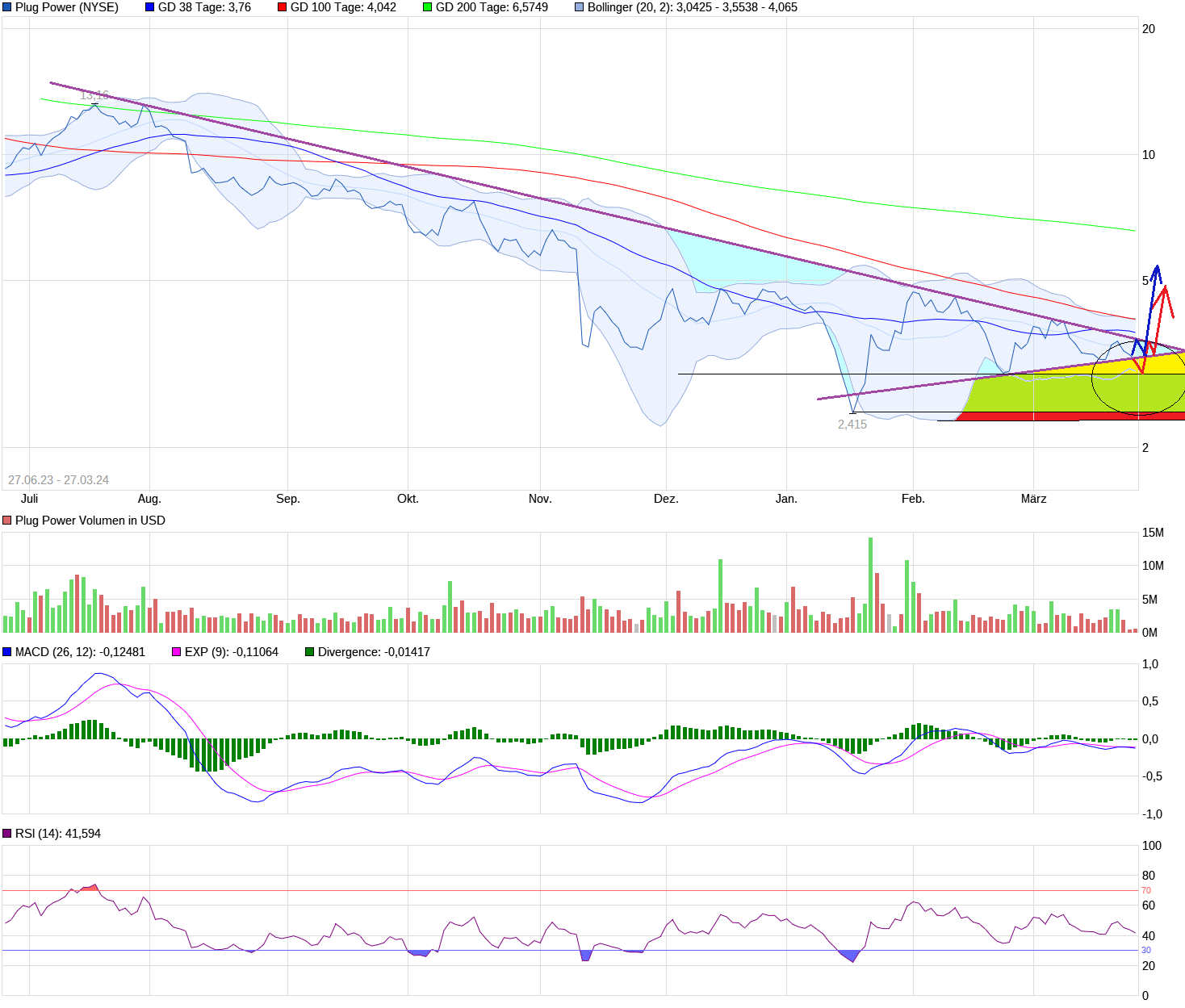Click the Plug Power (NYSE) legend color square
1185x1008 pixels.
coord(7,7)
